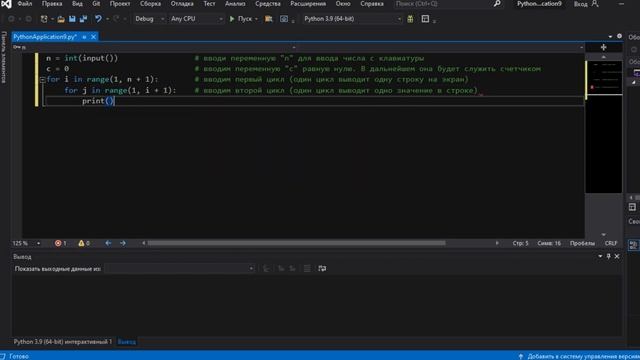Click the CRLF line ending indicator
Image resolution: width=640 pixels, height=360 pixels.
pos(611,243)
